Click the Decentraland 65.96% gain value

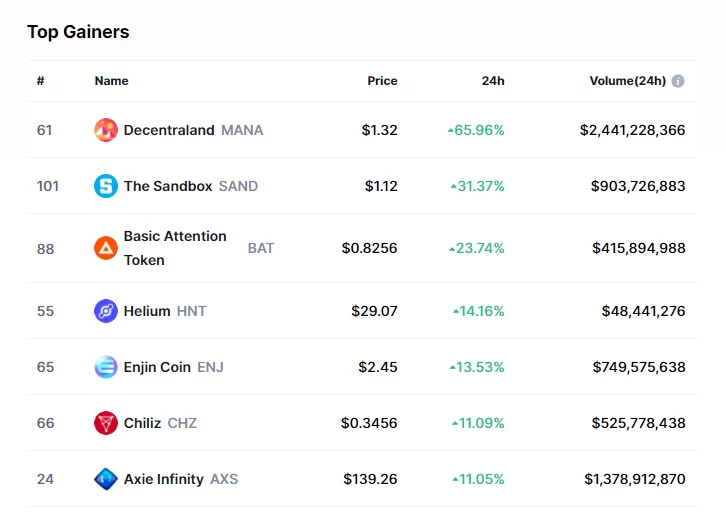click(x=477, y=130)
